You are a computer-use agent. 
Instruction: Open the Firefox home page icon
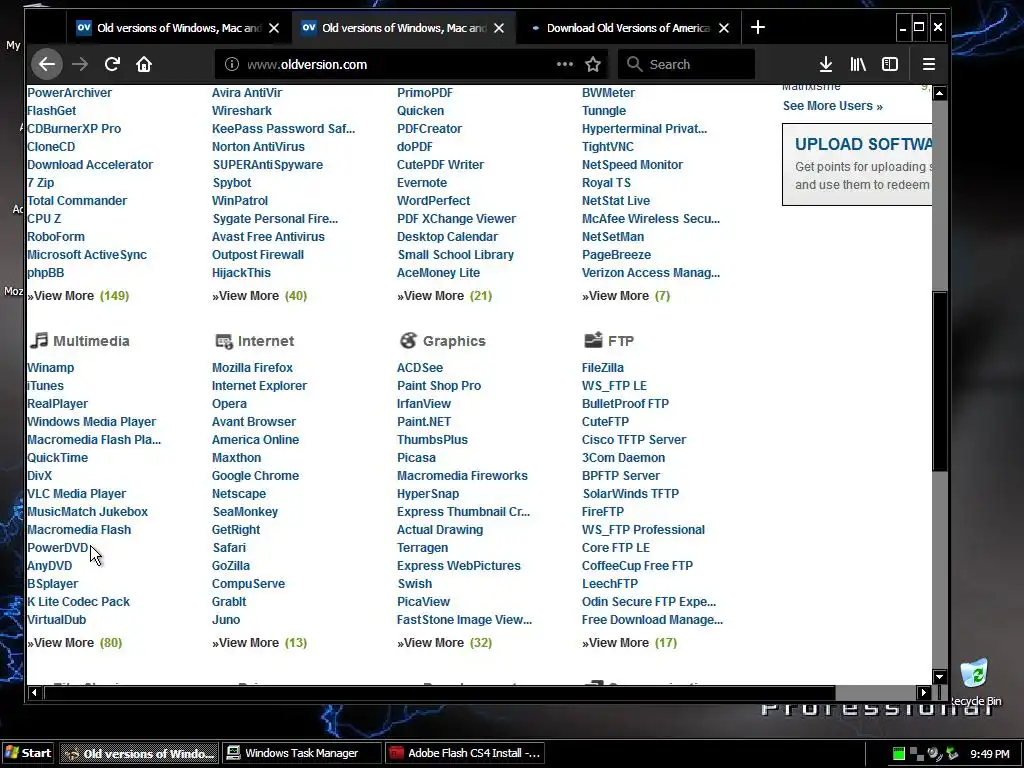coord(144,64)
